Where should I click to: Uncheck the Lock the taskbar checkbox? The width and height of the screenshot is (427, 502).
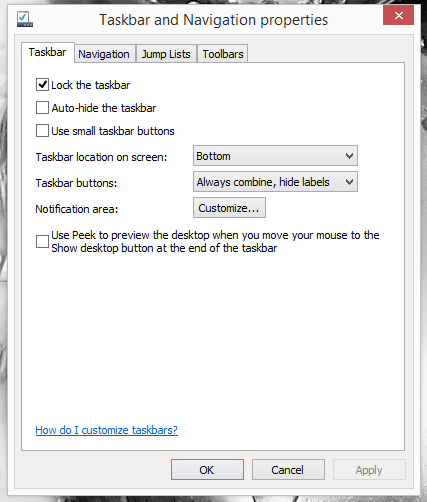[x=42, y=85]
